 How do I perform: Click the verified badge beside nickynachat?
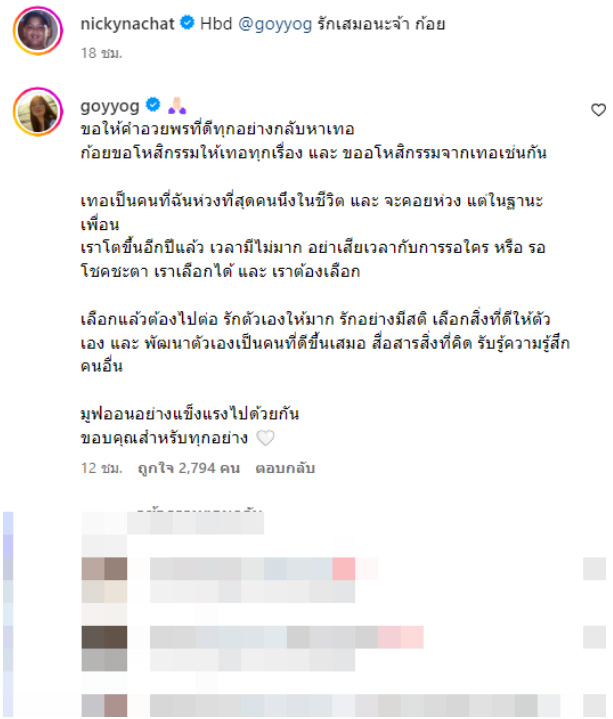coord(187,22)
